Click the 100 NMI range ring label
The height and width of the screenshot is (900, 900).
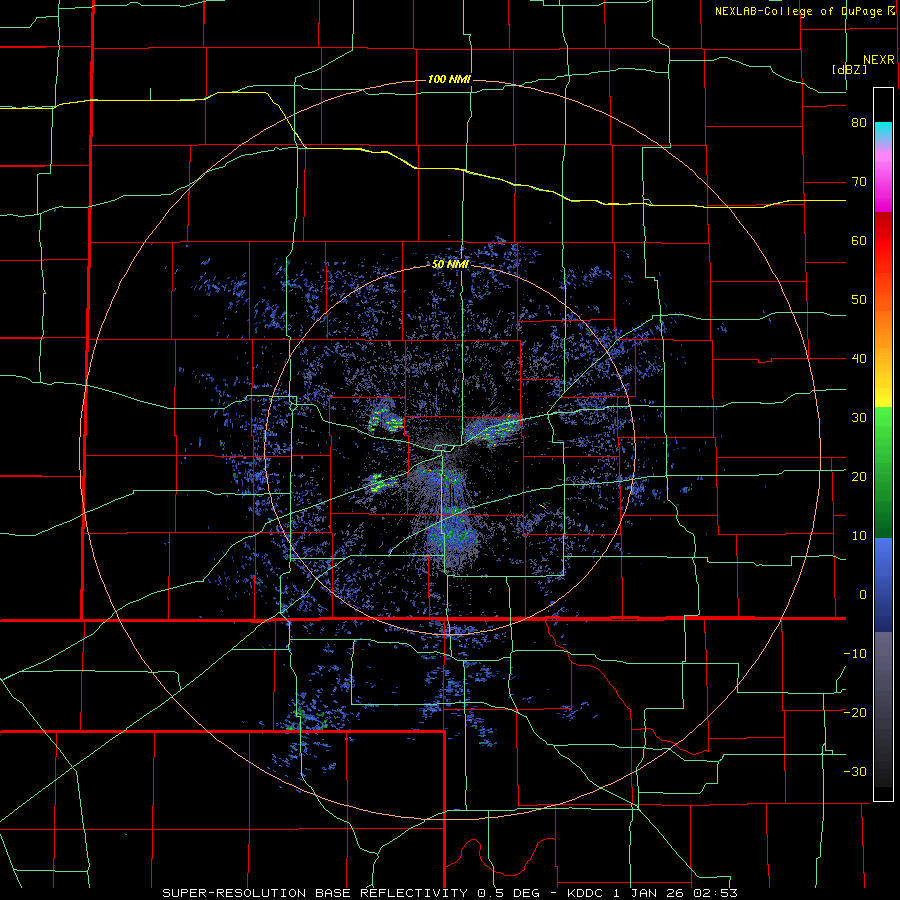pyautogui.click(x=449, y=79)
